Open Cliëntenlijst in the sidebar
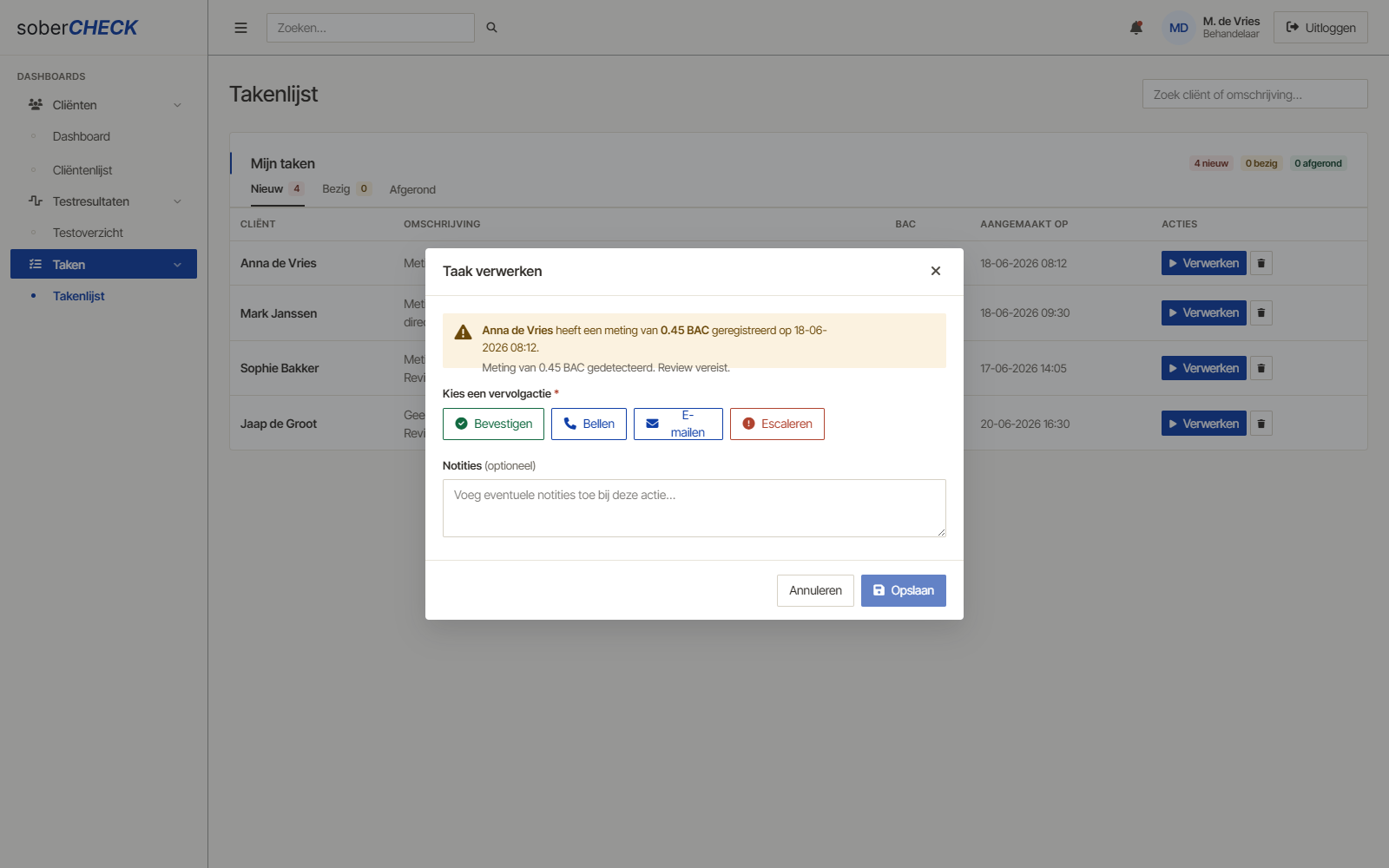The width and height of the screenshot is (1389, 868). tap(82, 170)
